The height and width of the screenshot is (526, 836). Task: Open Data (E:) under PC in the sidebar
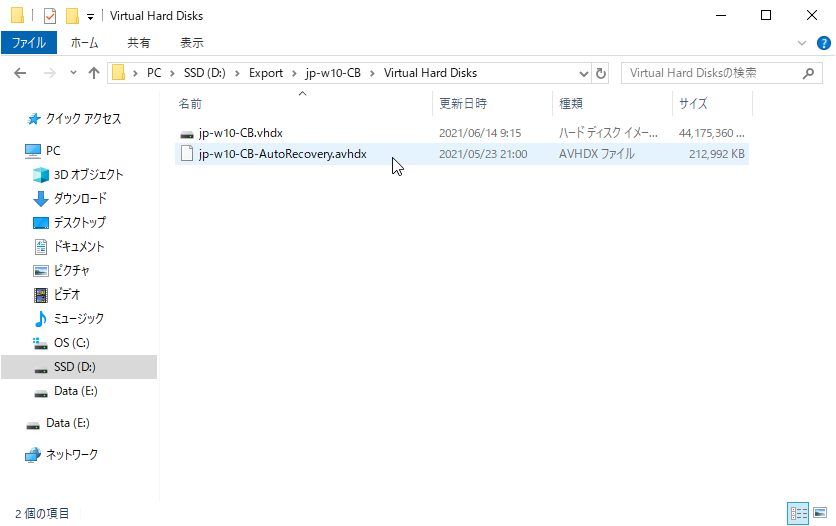point(75,391)
